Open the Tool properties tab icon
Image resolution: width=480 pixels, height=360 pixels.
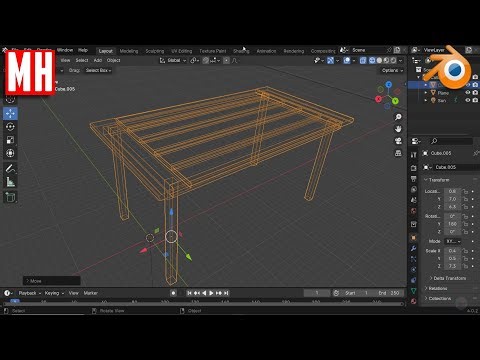tap(414, 155)
